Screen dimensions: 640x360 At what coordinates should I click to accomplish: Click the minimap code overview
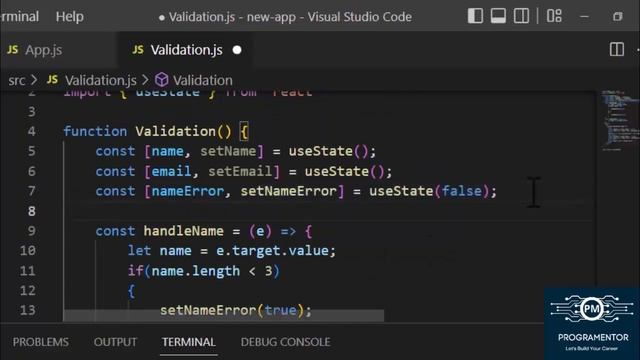pos(620,120)
